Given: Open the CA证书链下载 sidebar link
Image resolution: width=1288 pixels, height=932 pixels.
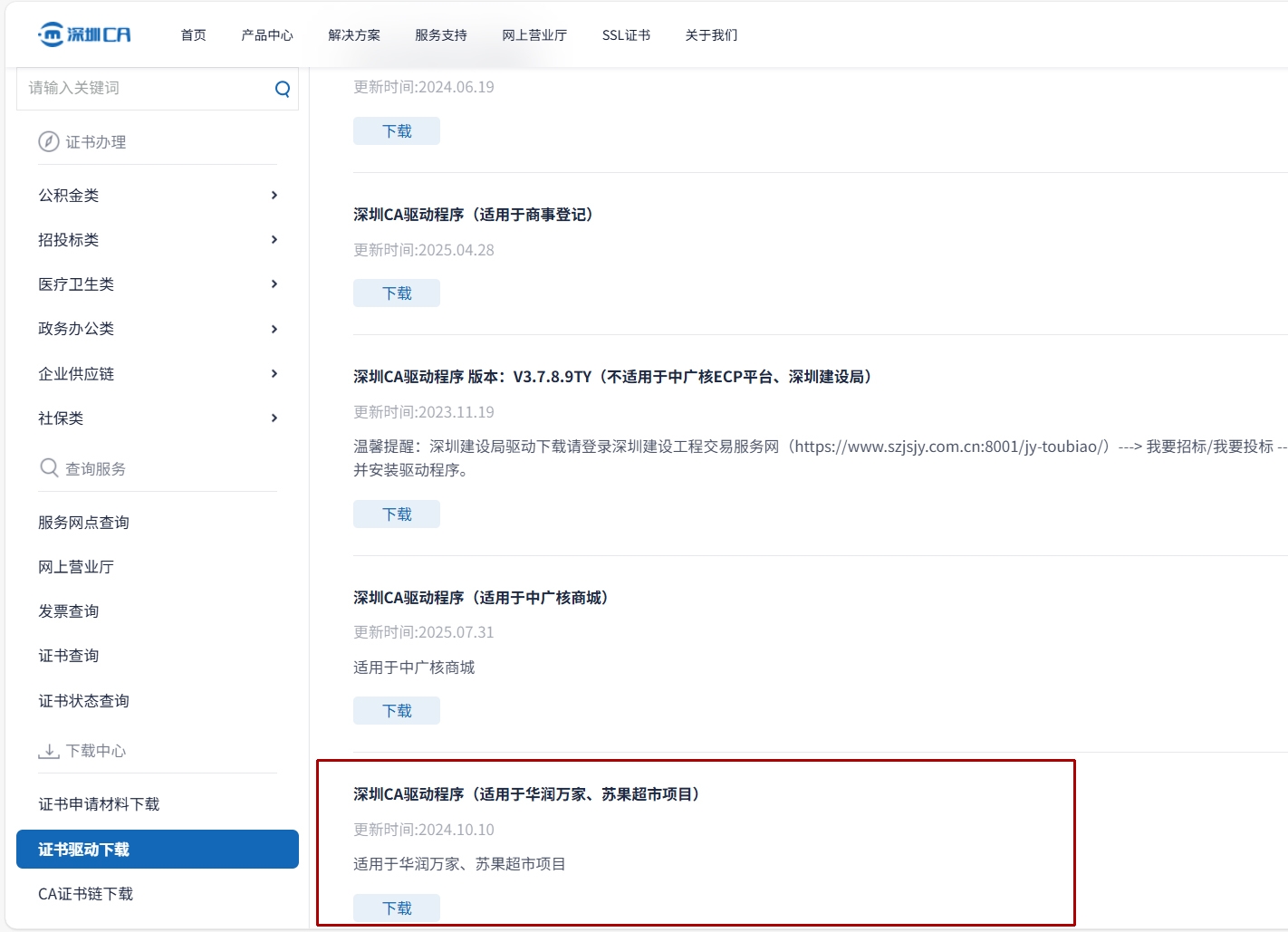Looking at the screenshot, I should pyautogui.click(x=86, y=894).
